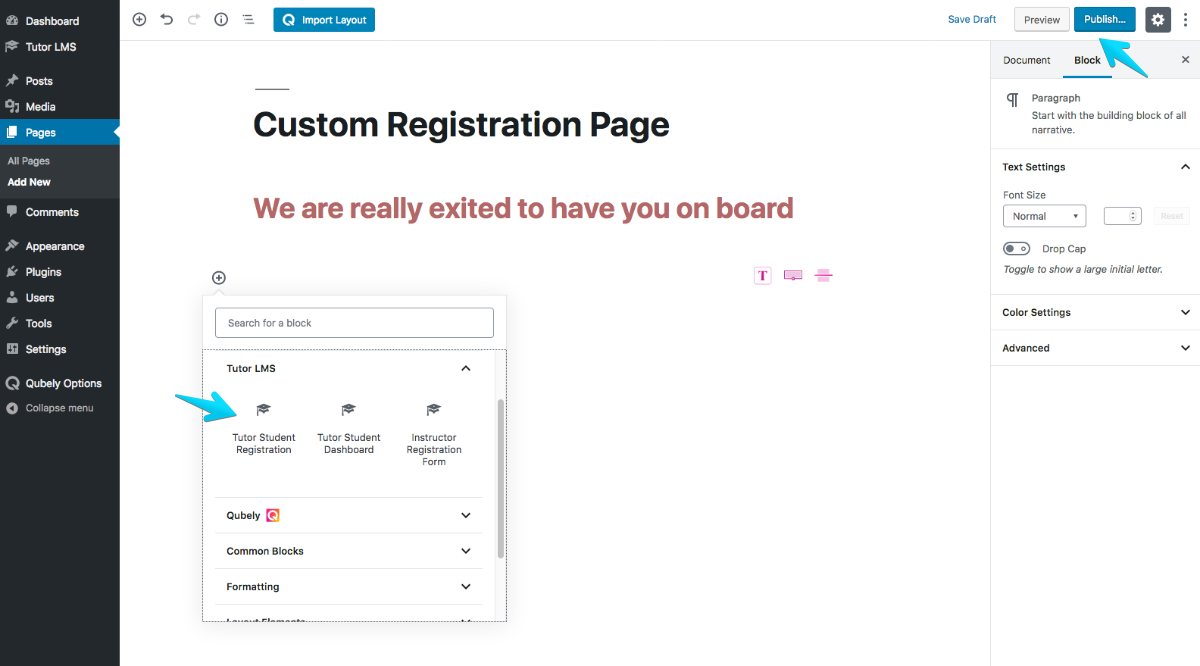Insert Tutor Student Dashboard block
Viewport: 1200px width, 666px height.
pos(349,430)
